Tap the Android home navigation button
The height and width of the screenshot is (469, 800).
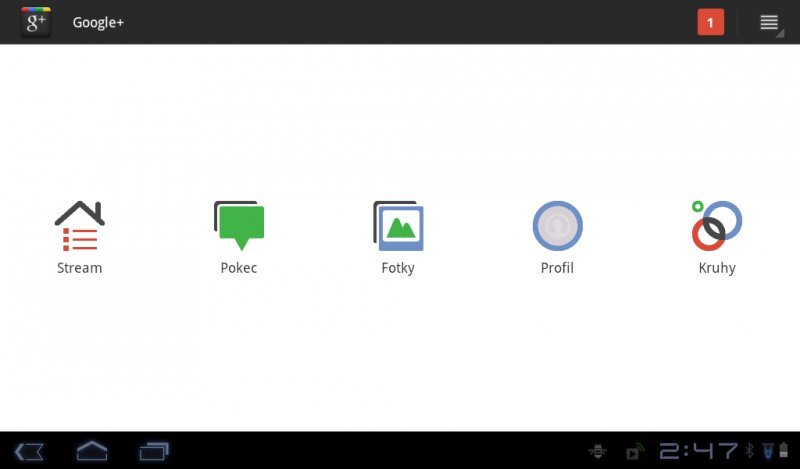(92, 451)
